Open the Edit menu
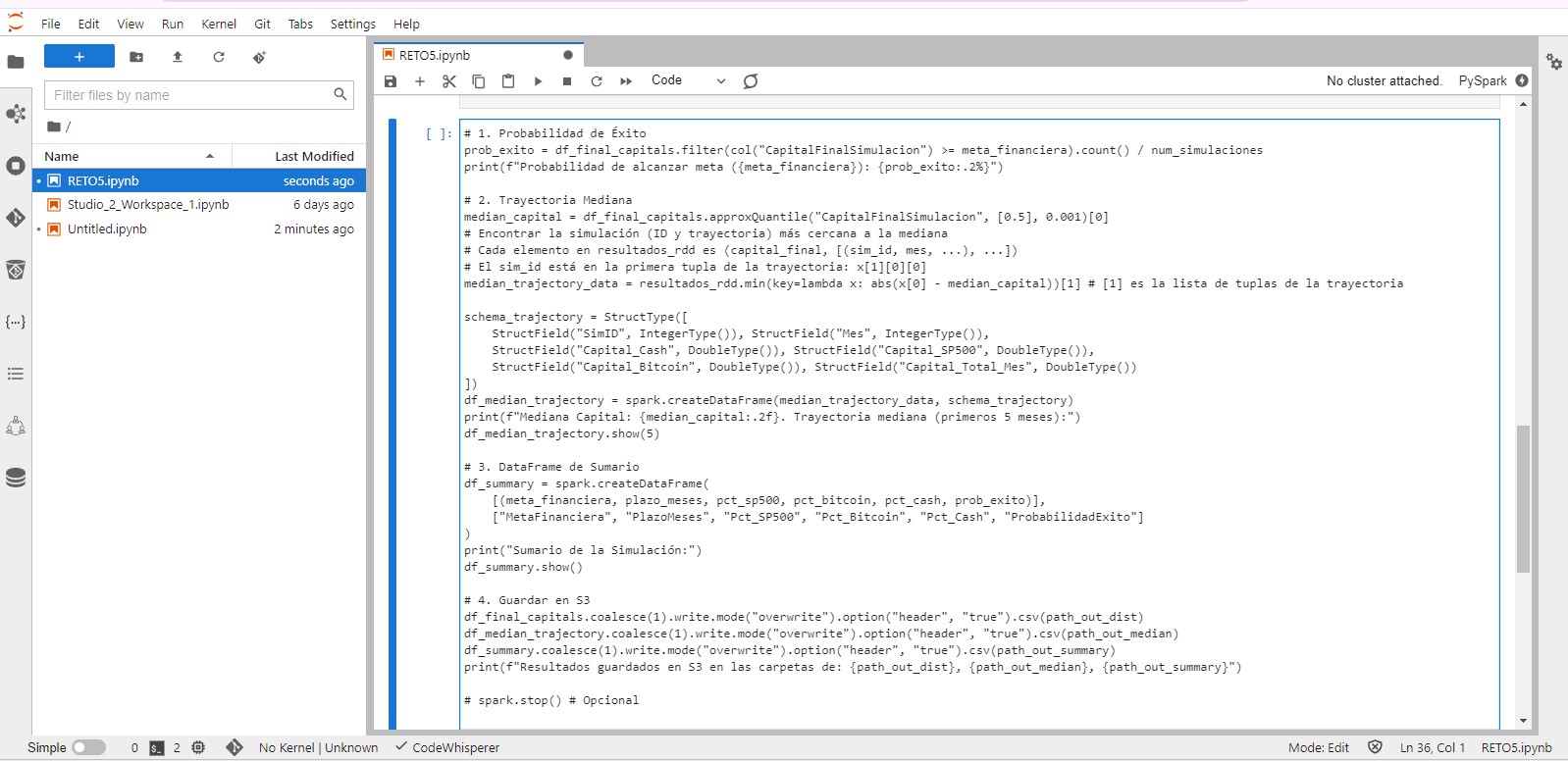 [x=88, y=24]
